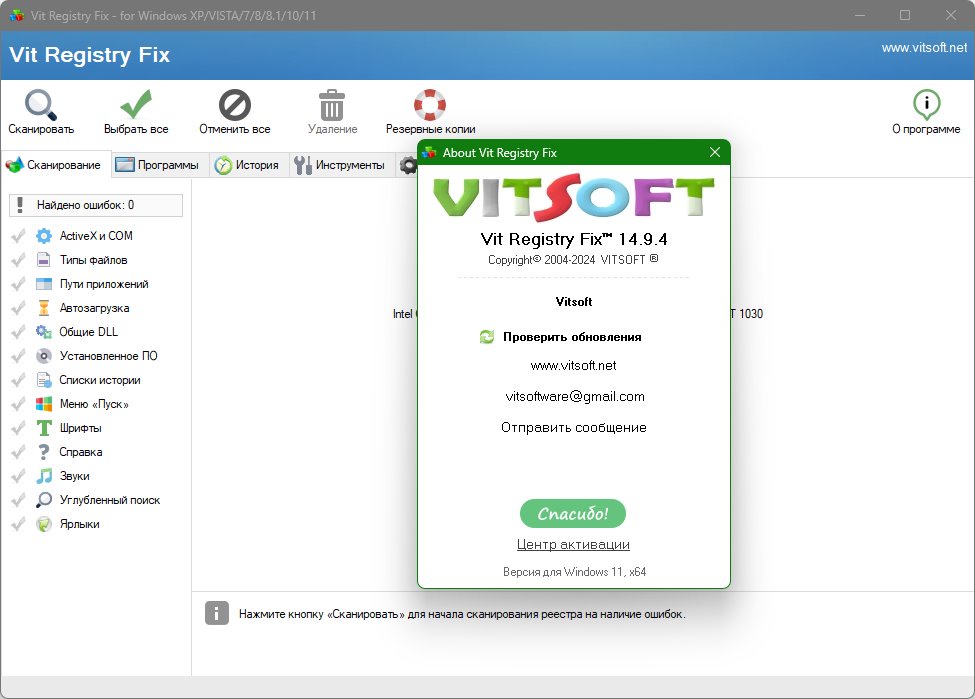Open the История tab

point(249,165)
